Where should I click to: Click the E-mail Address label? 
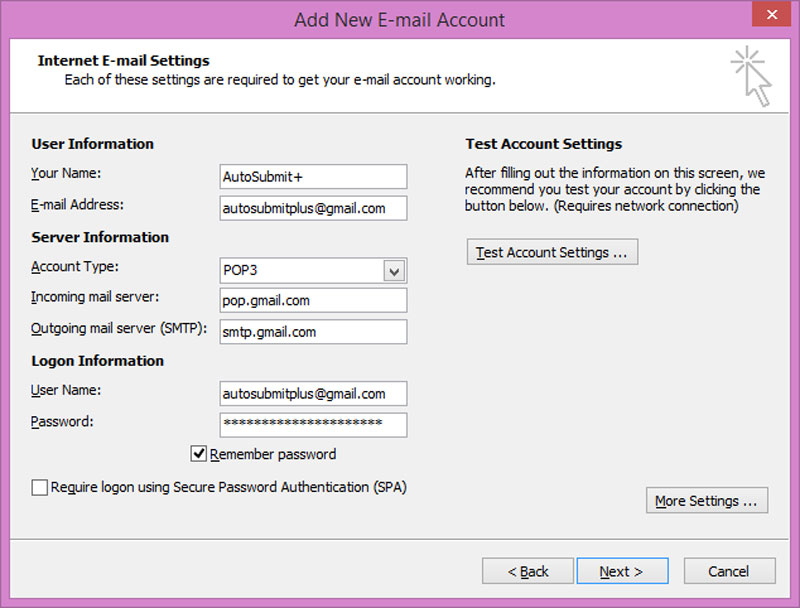coord(77,205)
